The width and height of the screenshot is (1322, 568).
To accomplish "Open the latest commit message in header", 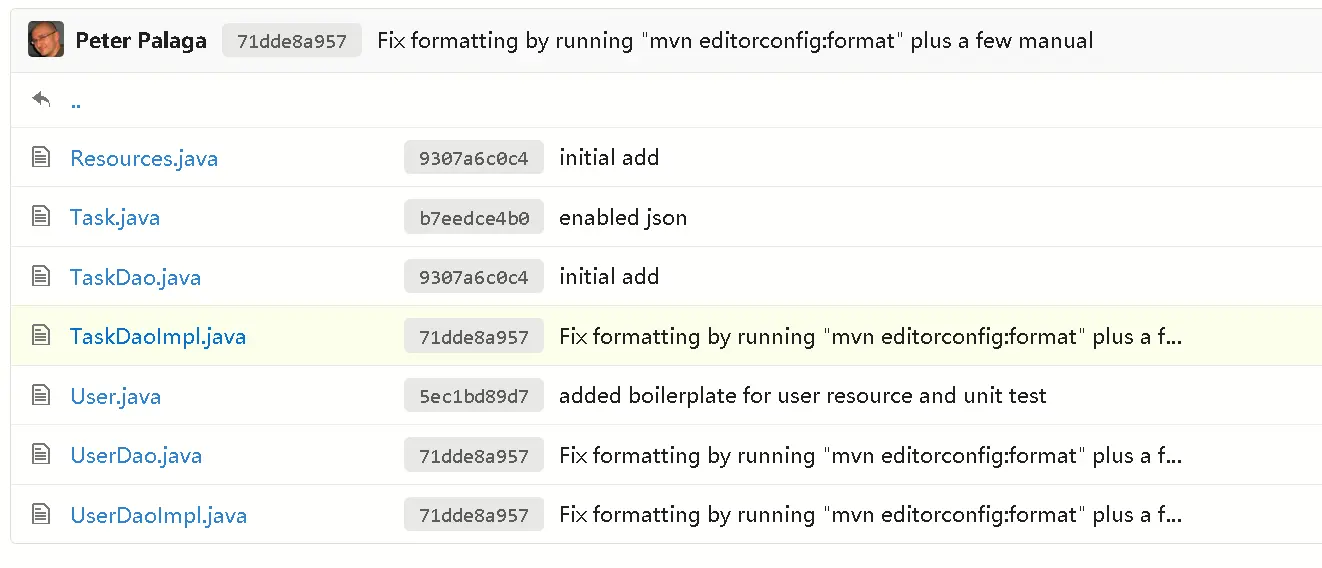I will [x=735, y=41].
